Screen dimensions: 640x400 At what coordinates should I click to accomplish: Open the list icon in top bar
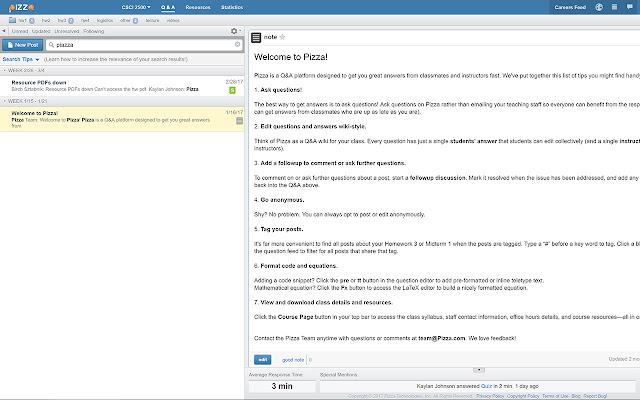coord(614,7)
